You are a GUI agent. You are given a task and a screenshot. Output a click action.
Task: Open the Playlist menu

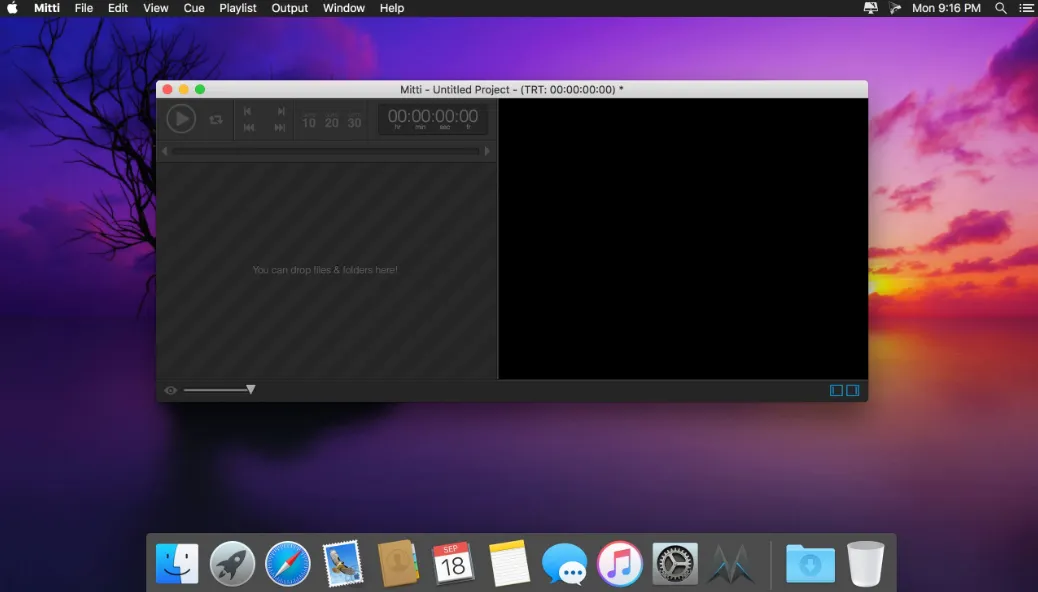pyautogui.click(x=238, y=8)
